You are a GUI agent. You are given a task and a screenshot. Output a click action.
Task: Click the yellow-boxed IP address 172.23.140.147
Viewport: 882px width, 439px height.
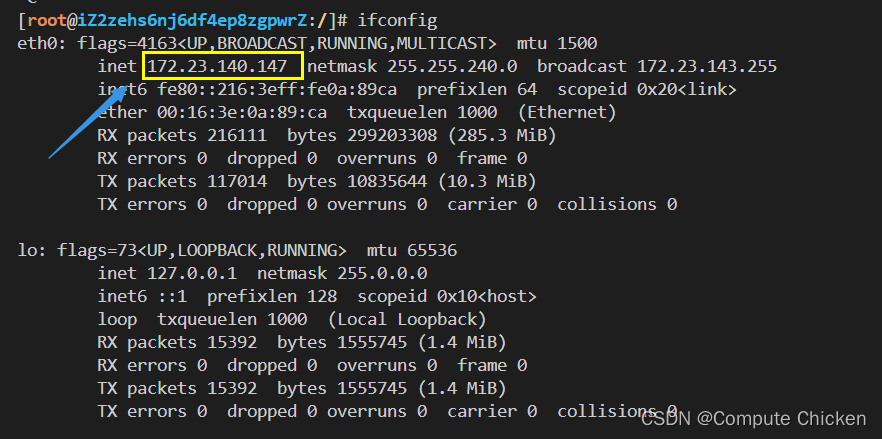(222, 67)
